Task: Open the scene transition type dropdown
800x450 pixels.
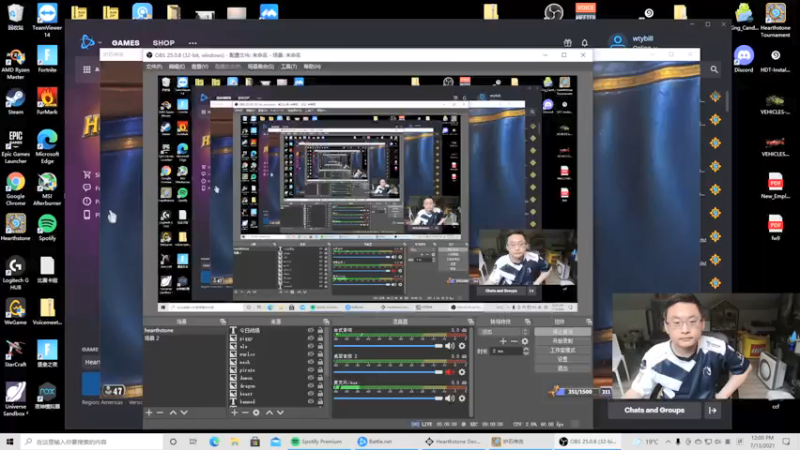Action: click(x=503, y=331)
